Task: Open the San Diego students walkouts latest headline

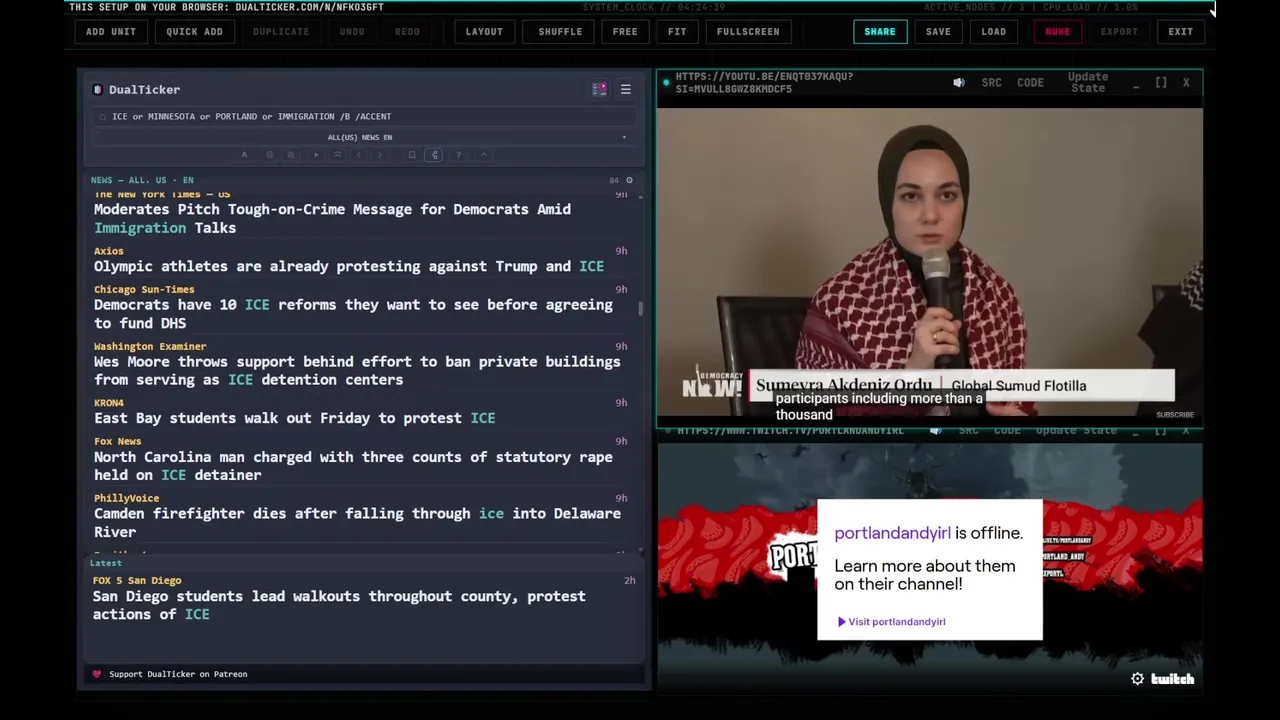Action: [x=339, y=605]
